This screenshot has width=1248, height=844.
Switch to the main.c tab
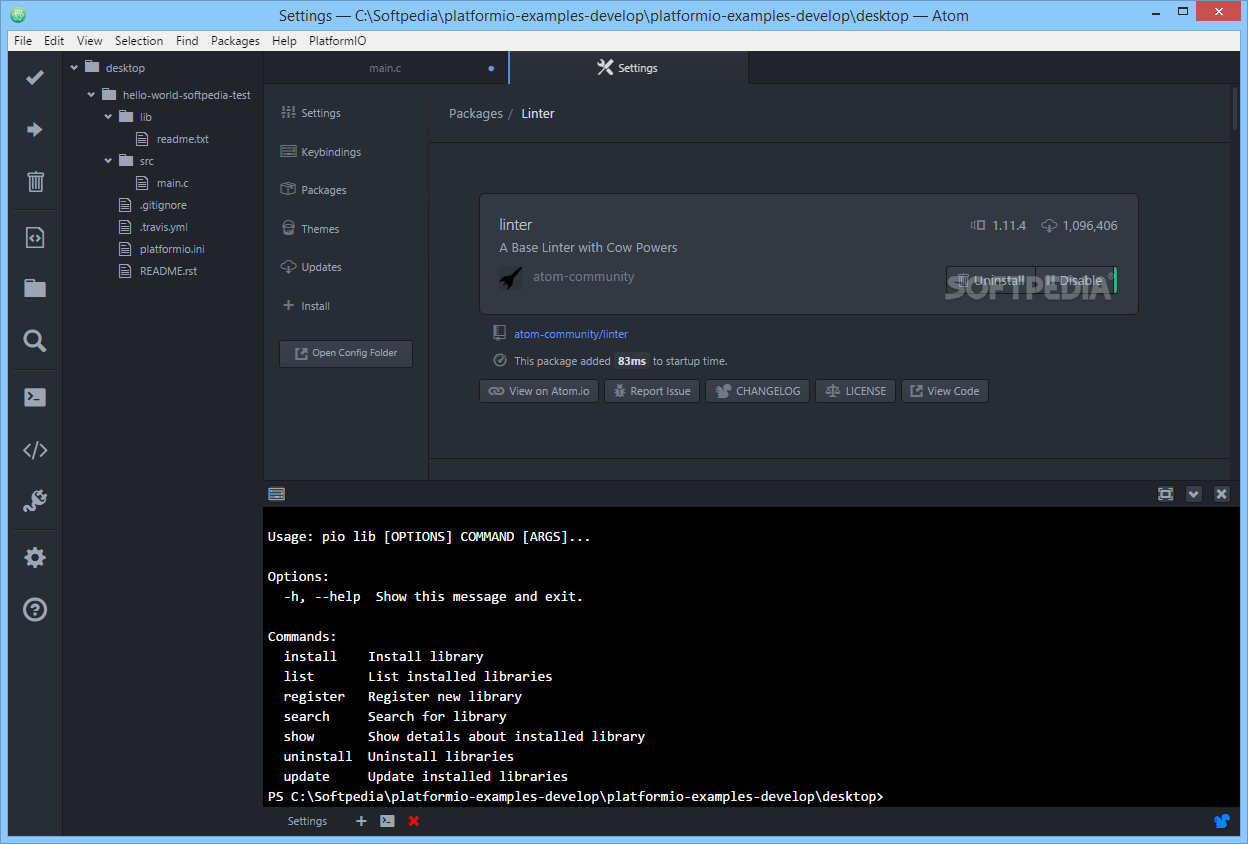[386, 68]
